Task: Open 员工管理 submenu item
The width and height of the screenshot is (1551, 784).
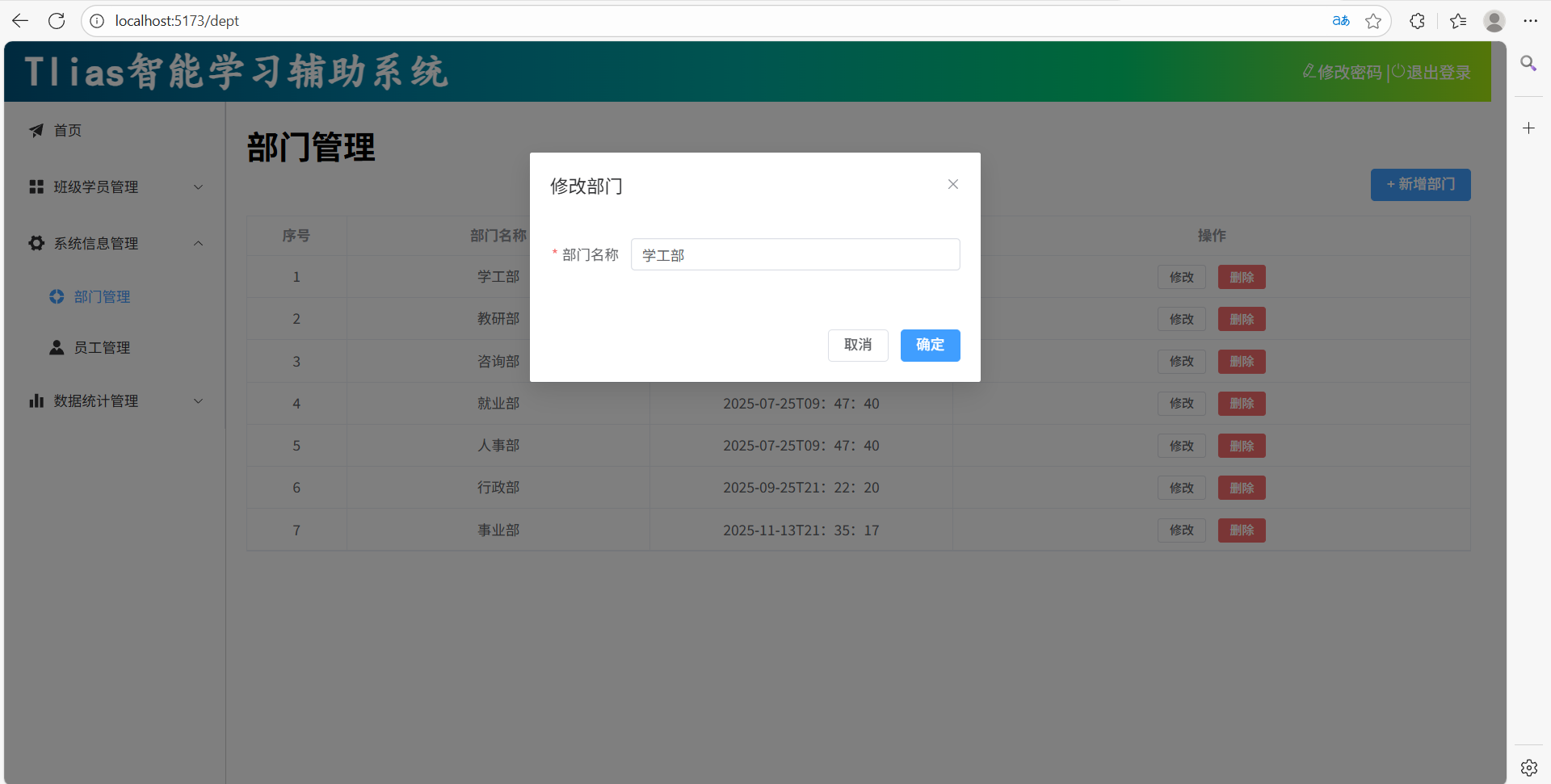Action: (114, 347)
